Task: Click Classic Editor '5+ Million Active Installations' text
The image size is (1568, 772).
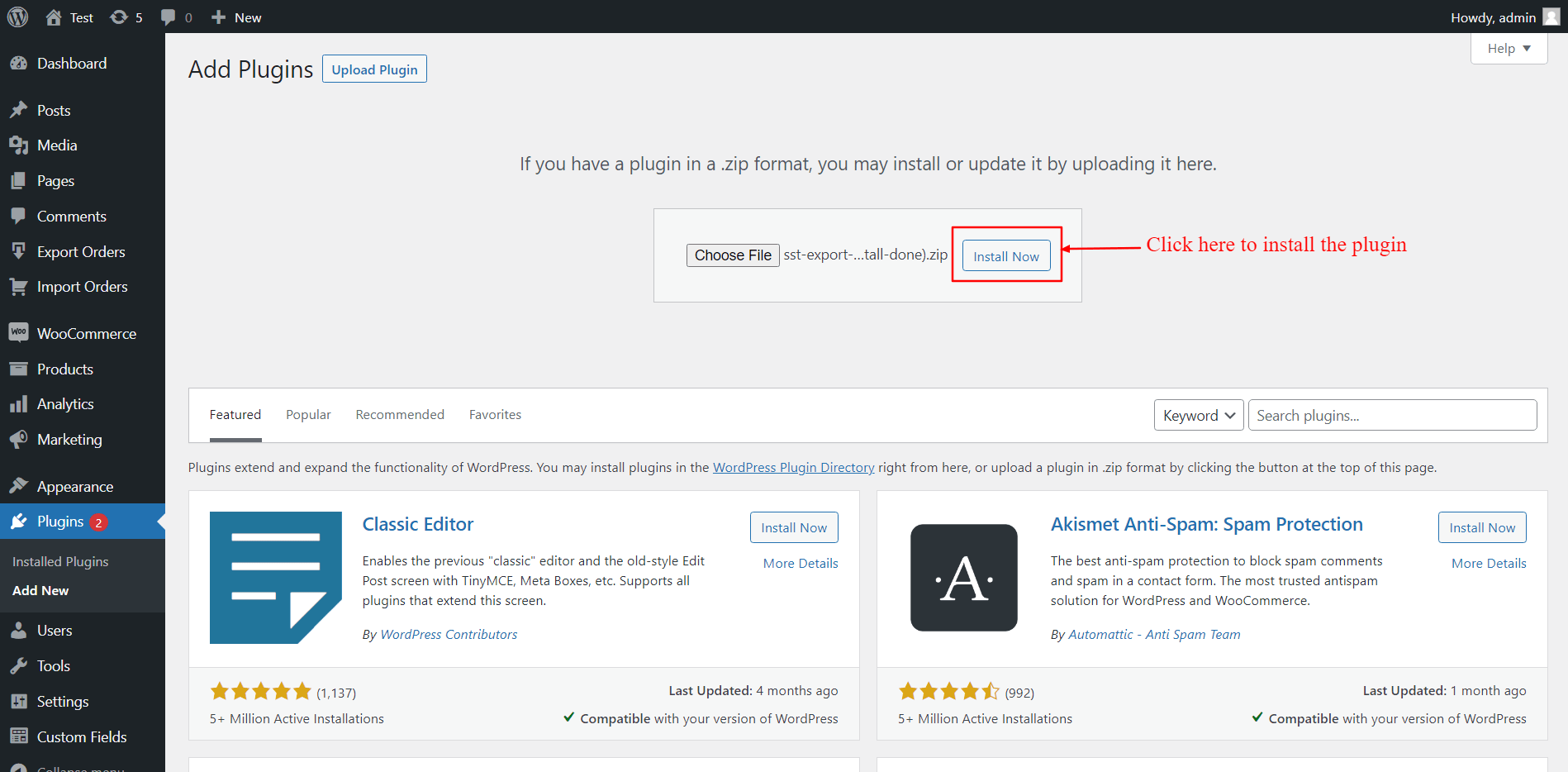Action: pyautogui.click(x=297, y=719)
